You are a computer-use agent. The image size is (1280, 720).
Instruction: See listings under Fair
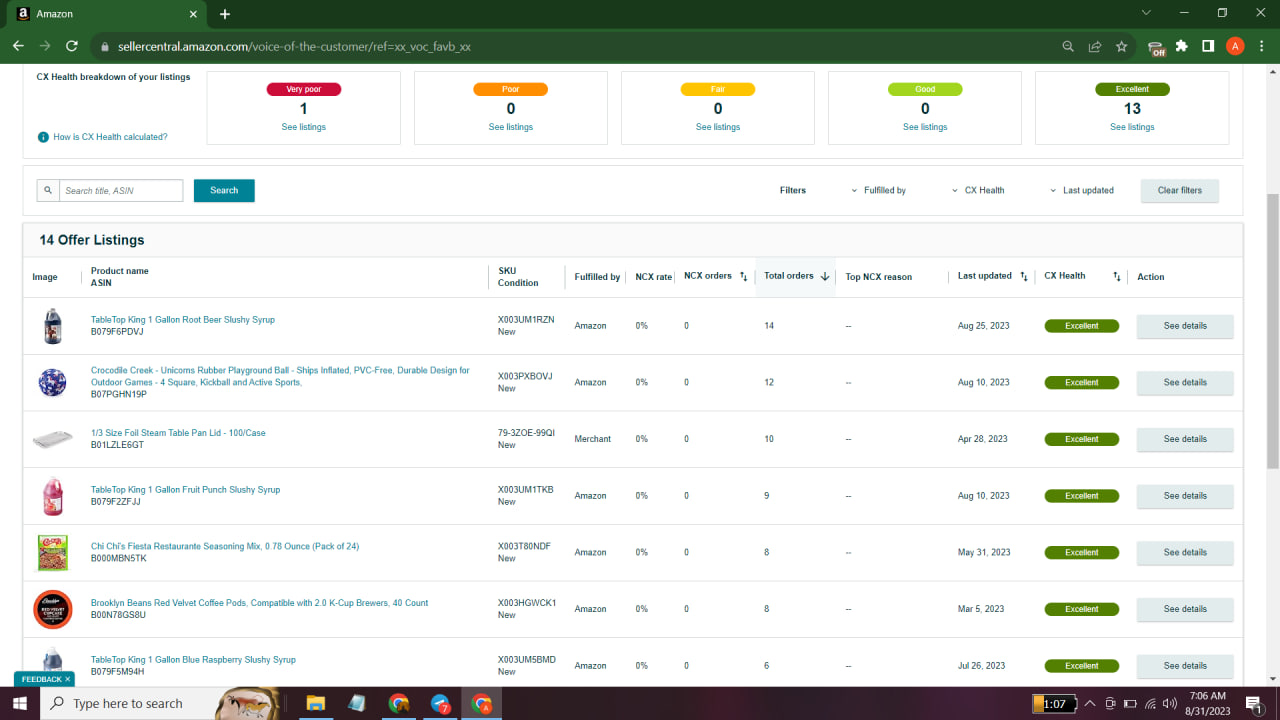pyautogui.click(x=718, y=127)
